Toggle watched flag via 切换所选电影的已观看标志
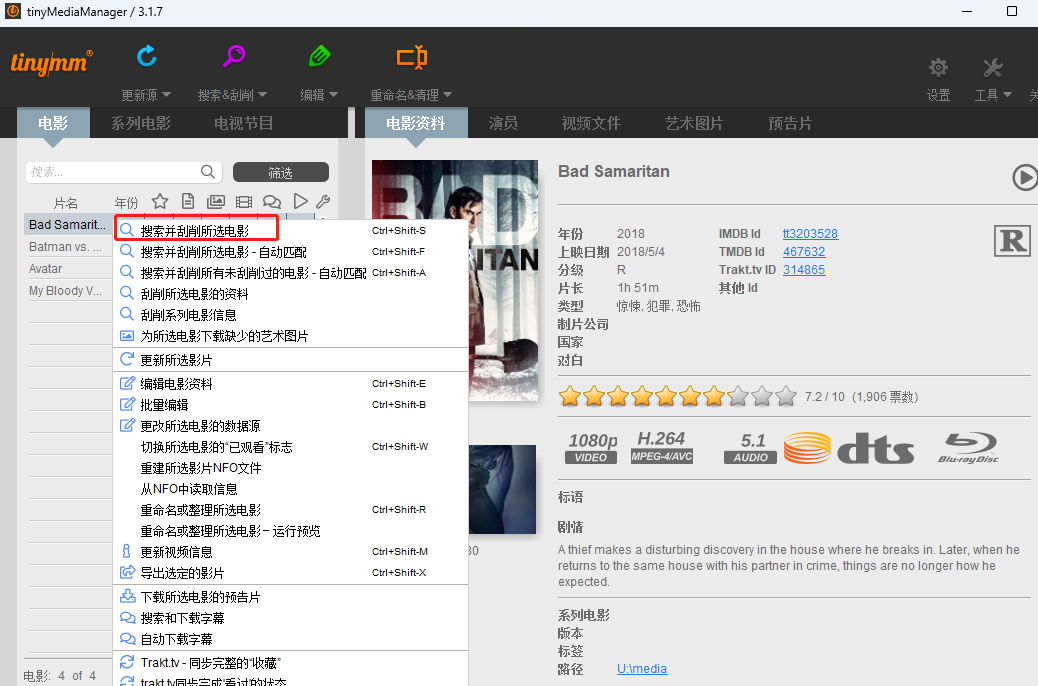Viewport: 1038px width, 686px height. [291, 447]
